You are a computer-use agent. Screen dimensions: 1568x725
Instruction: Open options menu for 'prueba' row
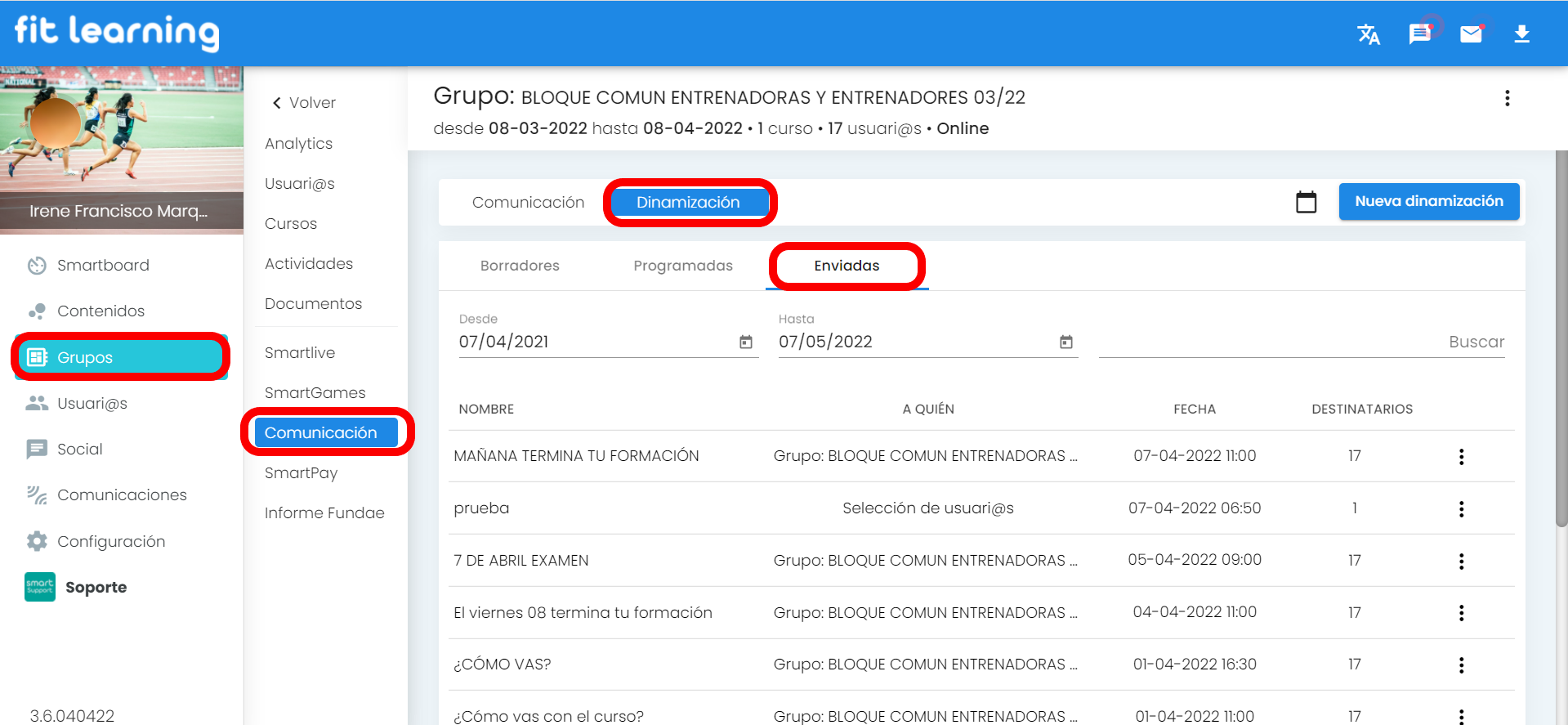[1461, 509]
